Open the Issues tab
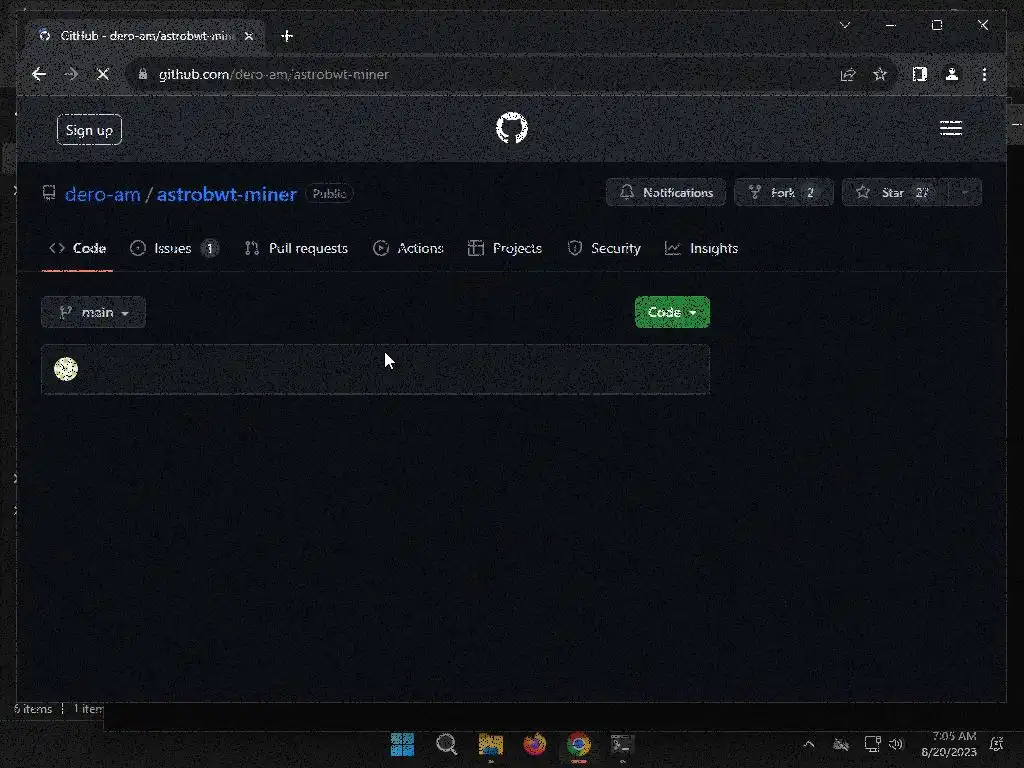 (174, 248)
